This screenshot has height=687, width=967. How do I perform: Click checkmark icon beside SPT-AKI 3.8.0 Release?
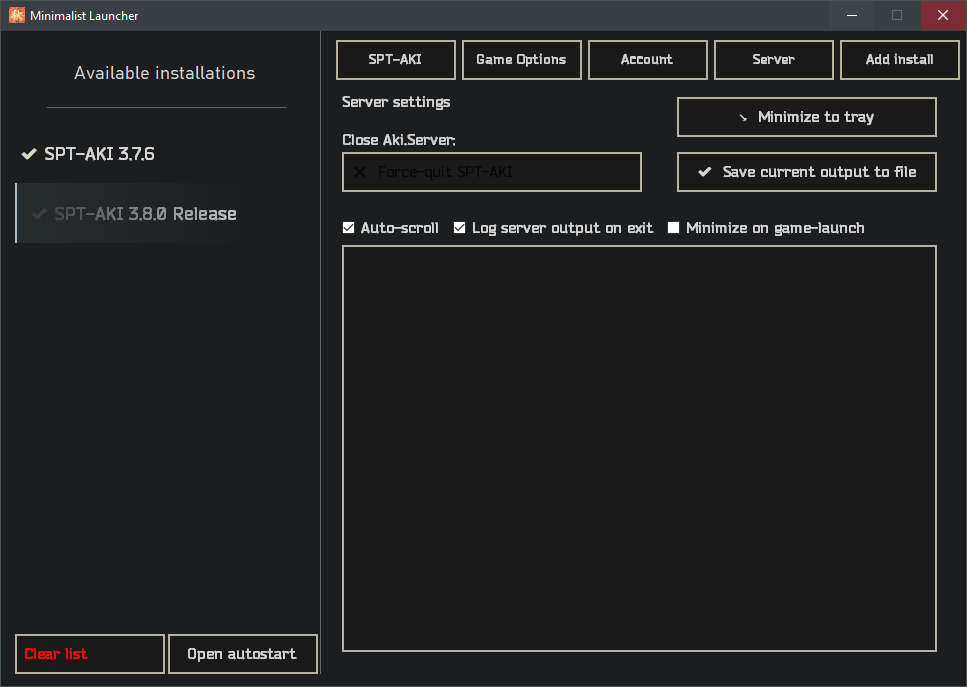click(x=39, y=214)
